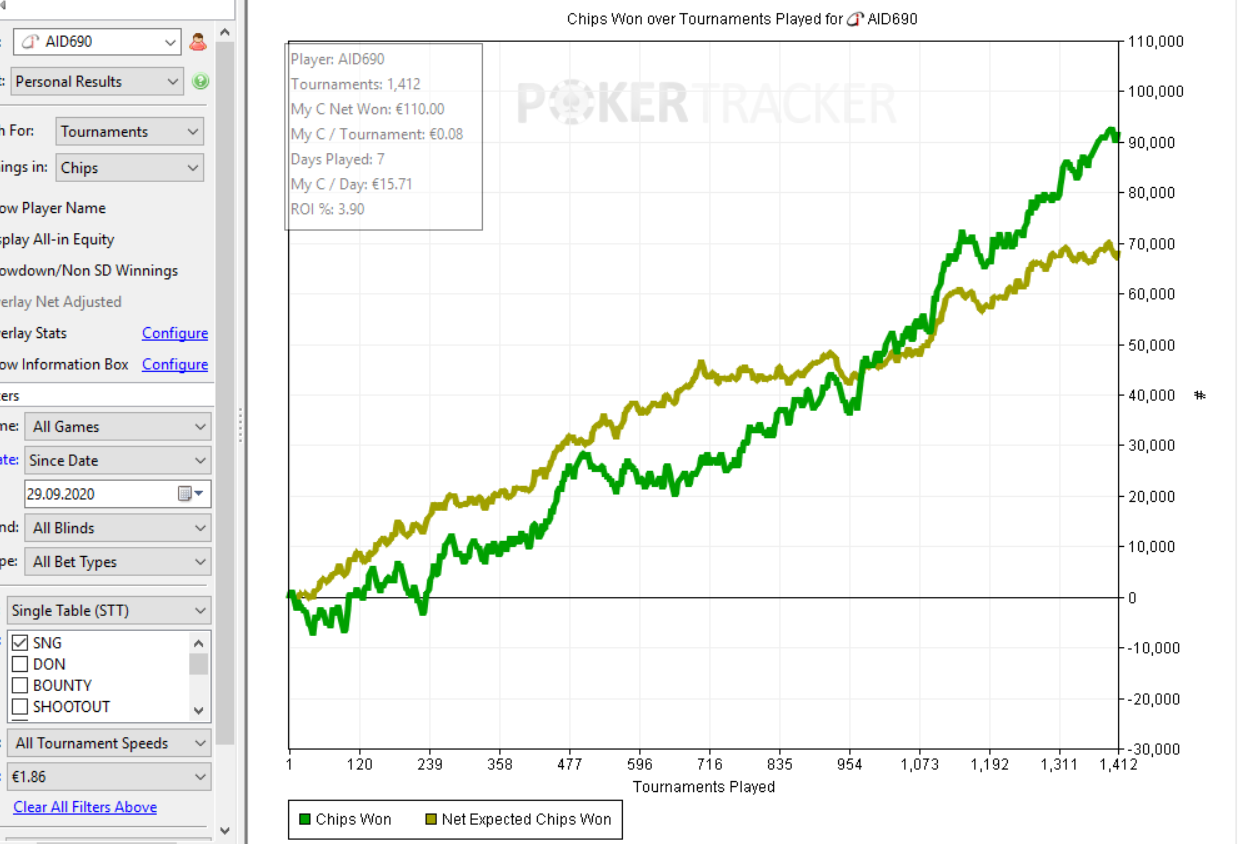Click Configure link next to Overlay Stats

pos(174,333)
